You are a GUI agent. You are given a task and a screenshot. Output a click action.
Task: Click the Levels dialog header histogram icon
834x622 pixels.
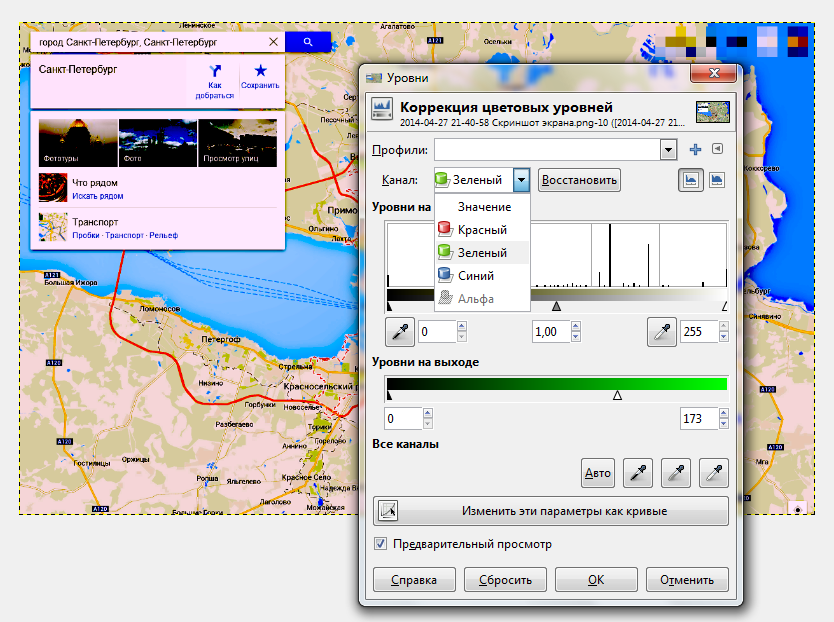(382, 108)
